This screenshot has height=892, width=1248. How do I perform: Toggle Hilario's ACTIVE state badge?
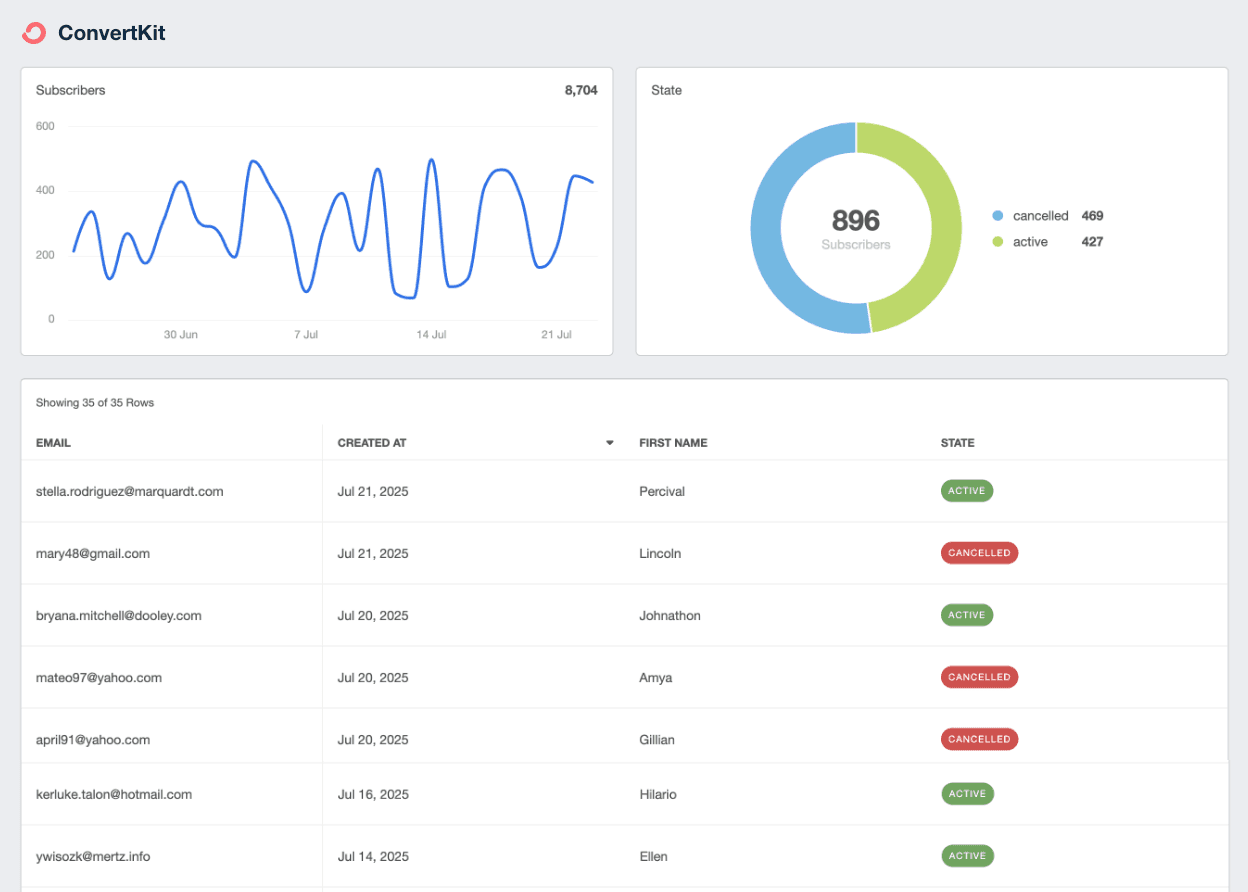tap(967, 793)
